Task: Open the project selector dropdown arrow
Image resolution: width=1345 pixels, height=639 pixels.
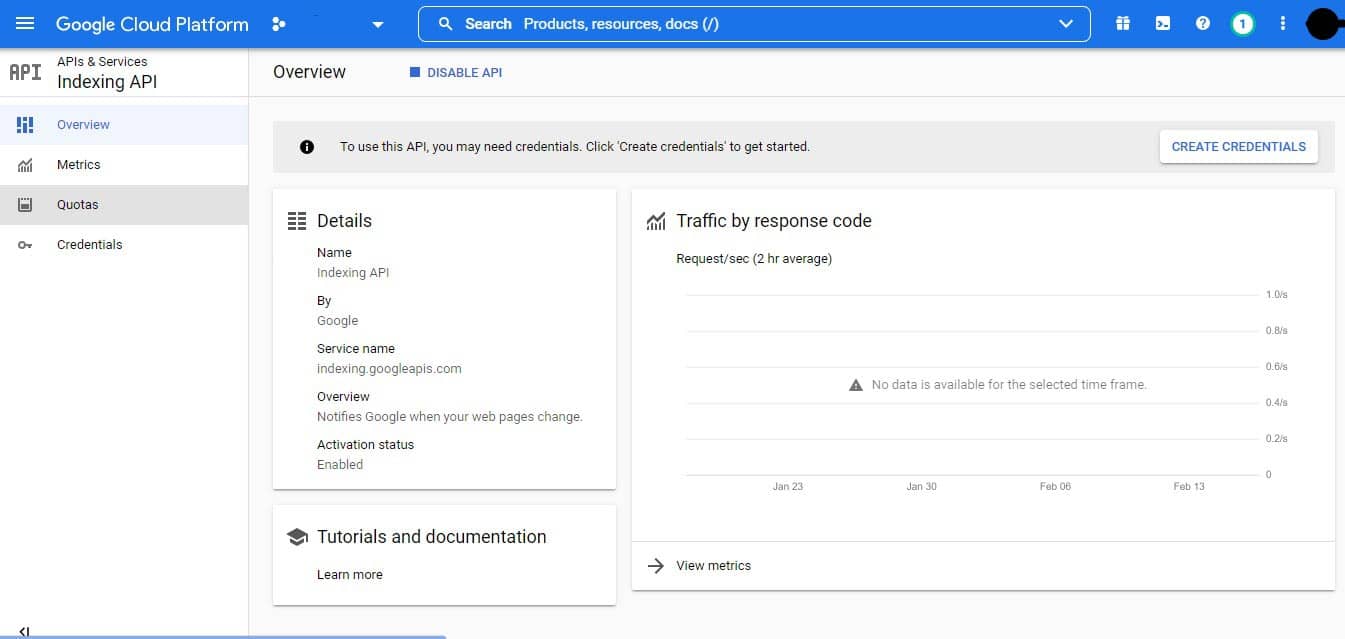Action: (x=377, y=22)
